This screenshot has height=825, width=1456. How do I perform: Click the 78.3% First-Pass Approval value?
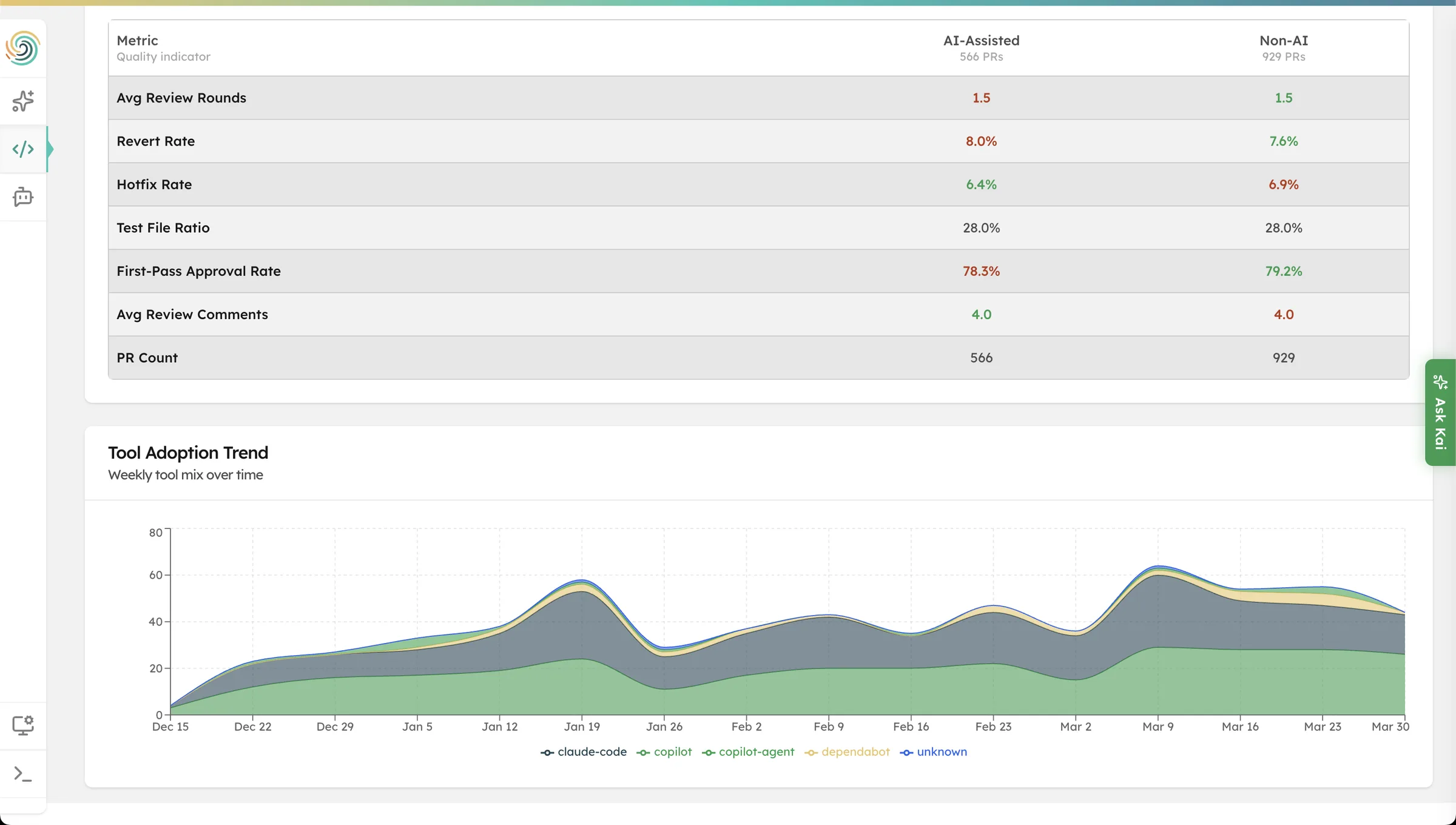coord(981,271)
